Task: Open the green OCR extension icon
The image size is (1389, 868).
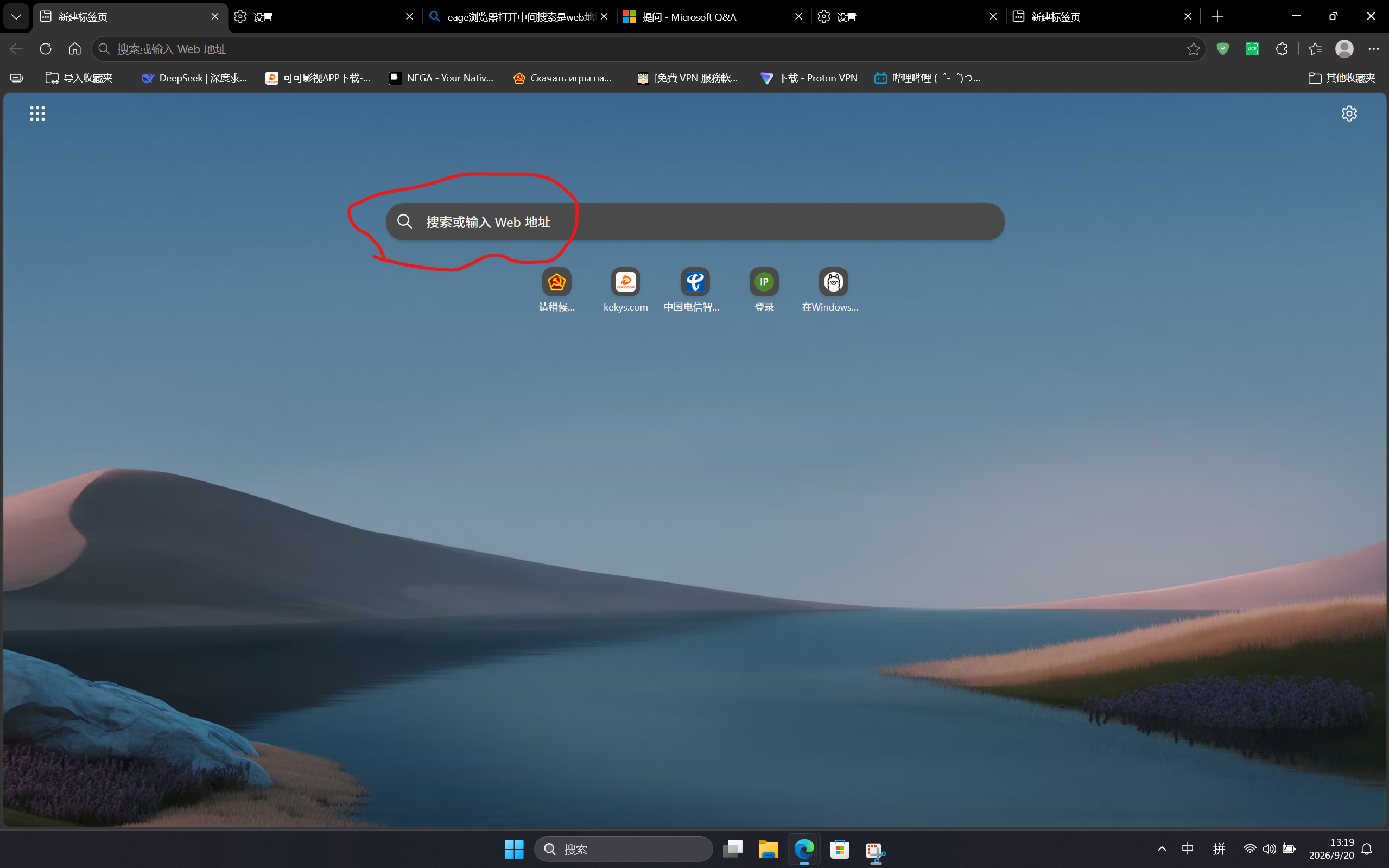Action: [x=1252, y=49]
